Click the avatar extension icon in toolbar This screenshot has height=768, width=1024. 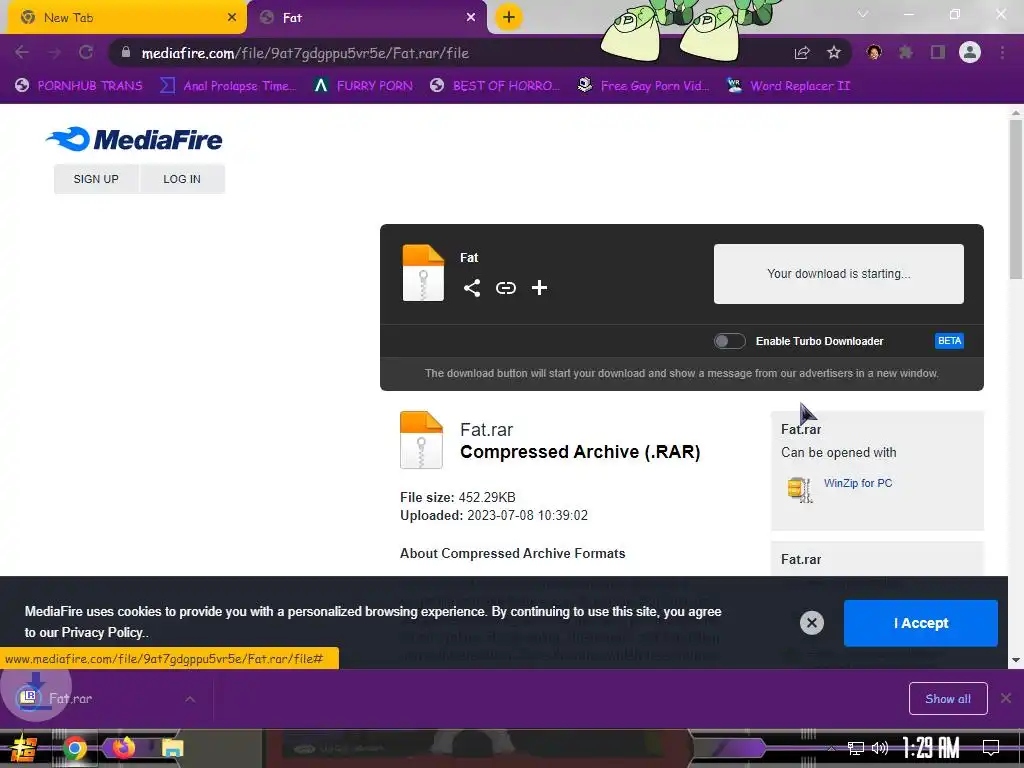point(874,53)
